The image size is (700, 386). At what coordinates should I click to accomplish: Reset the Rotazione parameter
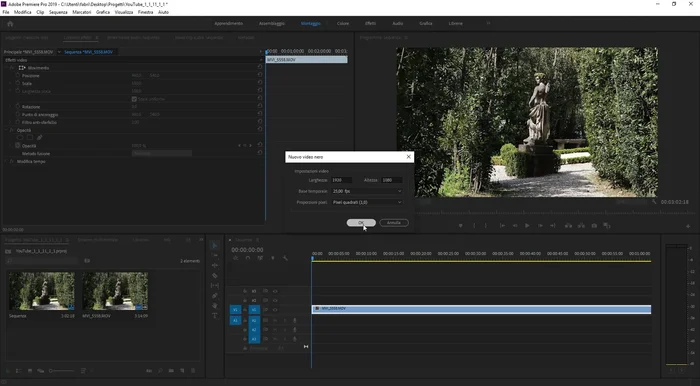[260, 106]
